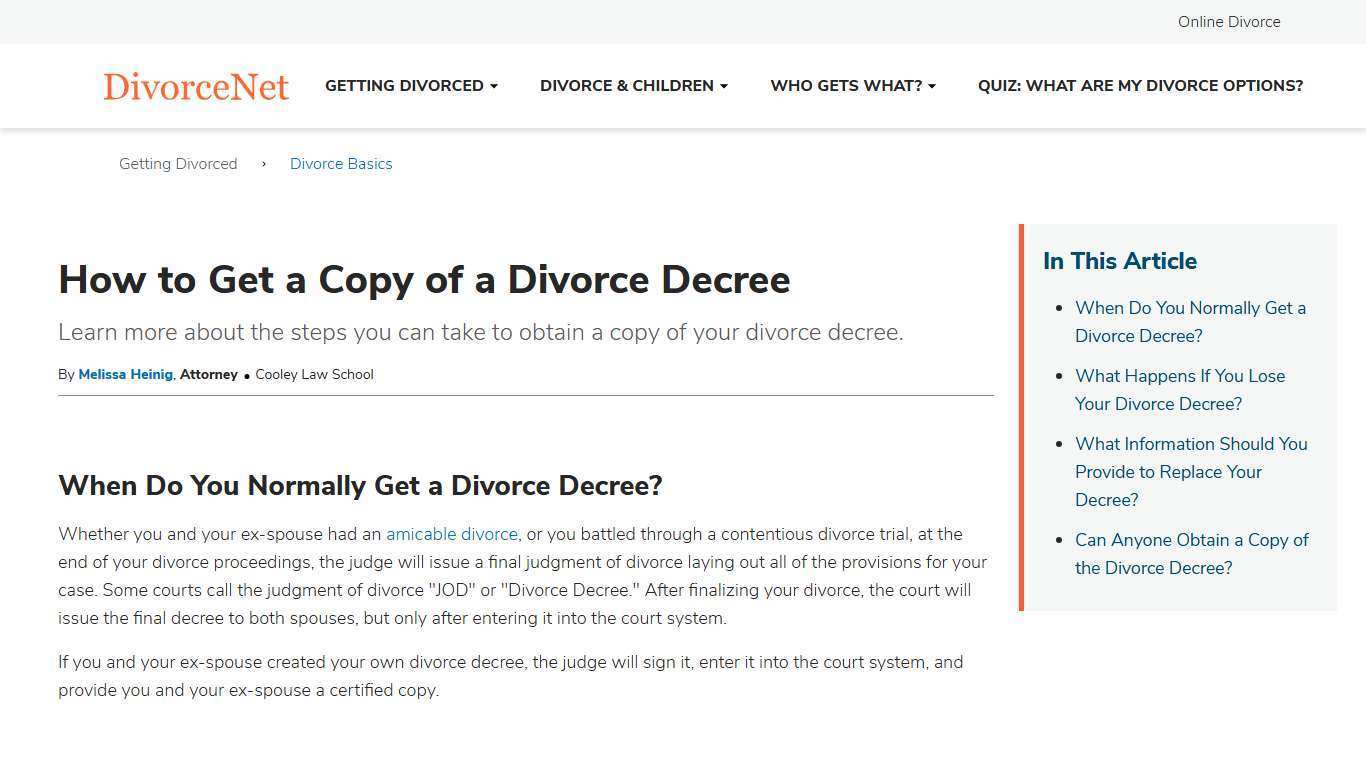Navigate to Getting Divorced breadcrumb
Image resolution: width=1366 pixels, height=768 pixels.
click(178, 164)
